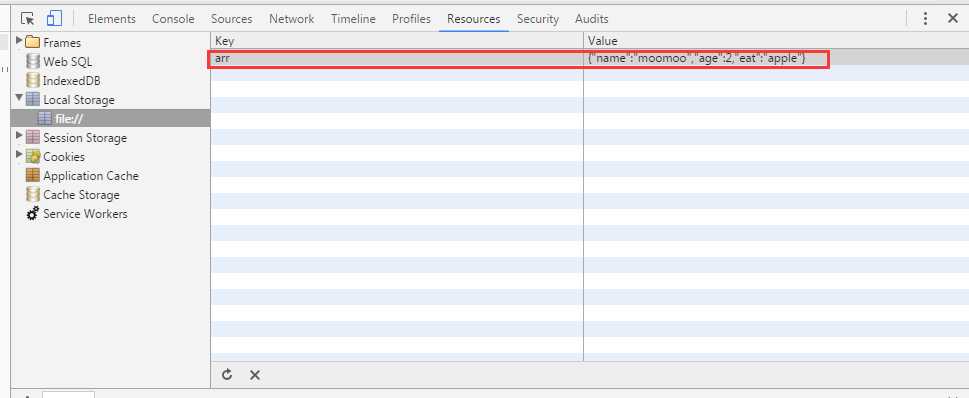Open the Audits tab
The width and height of the screenshot is (969, 398).
tap(591, 19)
